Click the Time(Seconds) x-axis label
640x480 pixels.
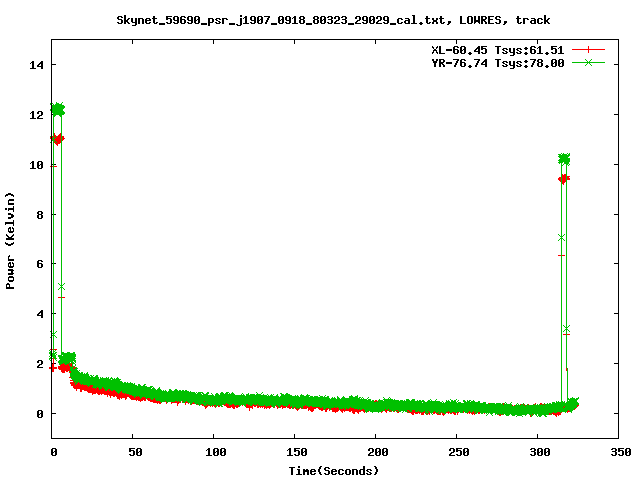click(334, 471)
